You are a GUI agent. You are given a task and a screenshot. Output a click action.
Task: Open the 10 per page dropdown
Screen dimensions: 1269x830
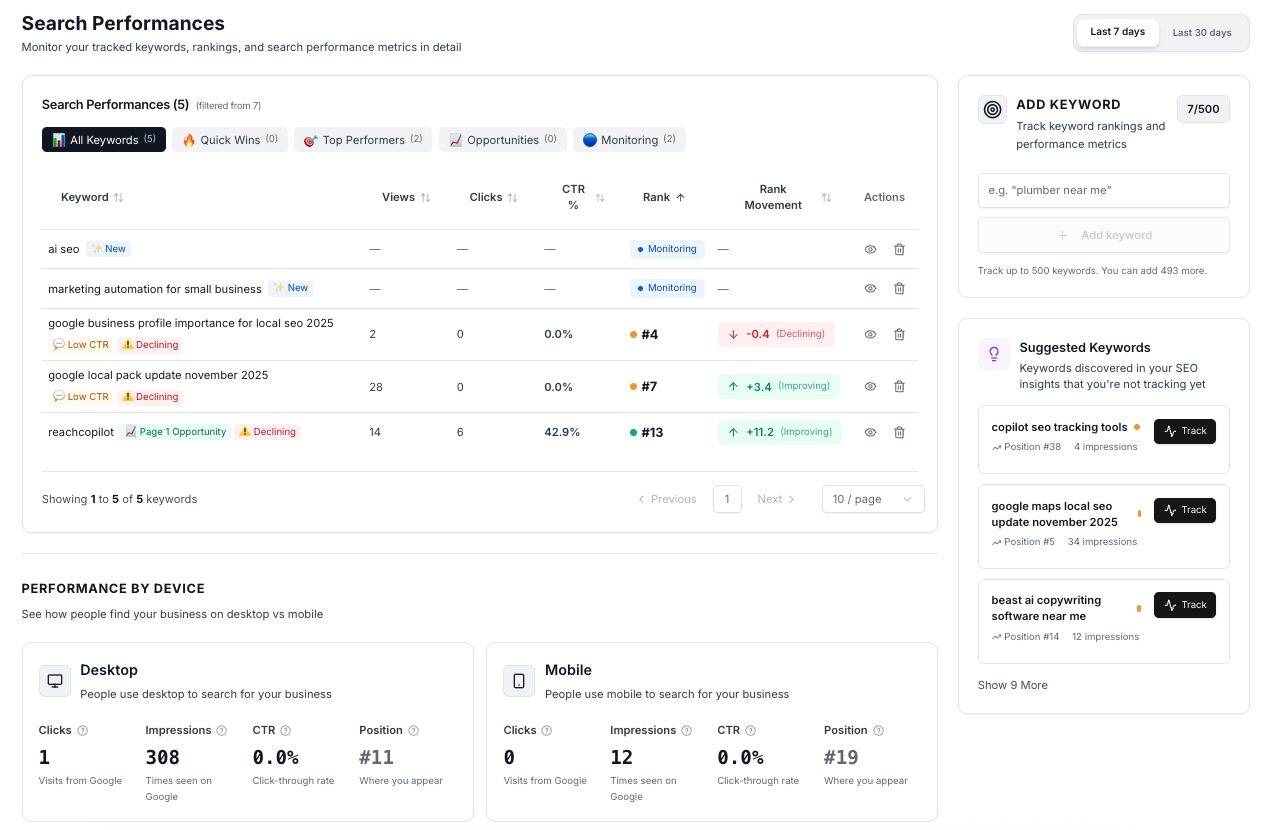coord(872,498)
